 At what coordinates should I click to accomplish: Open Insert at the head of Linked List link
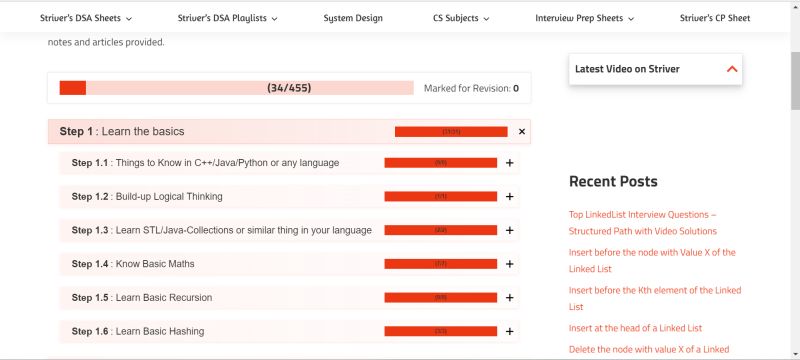(635, 328)
